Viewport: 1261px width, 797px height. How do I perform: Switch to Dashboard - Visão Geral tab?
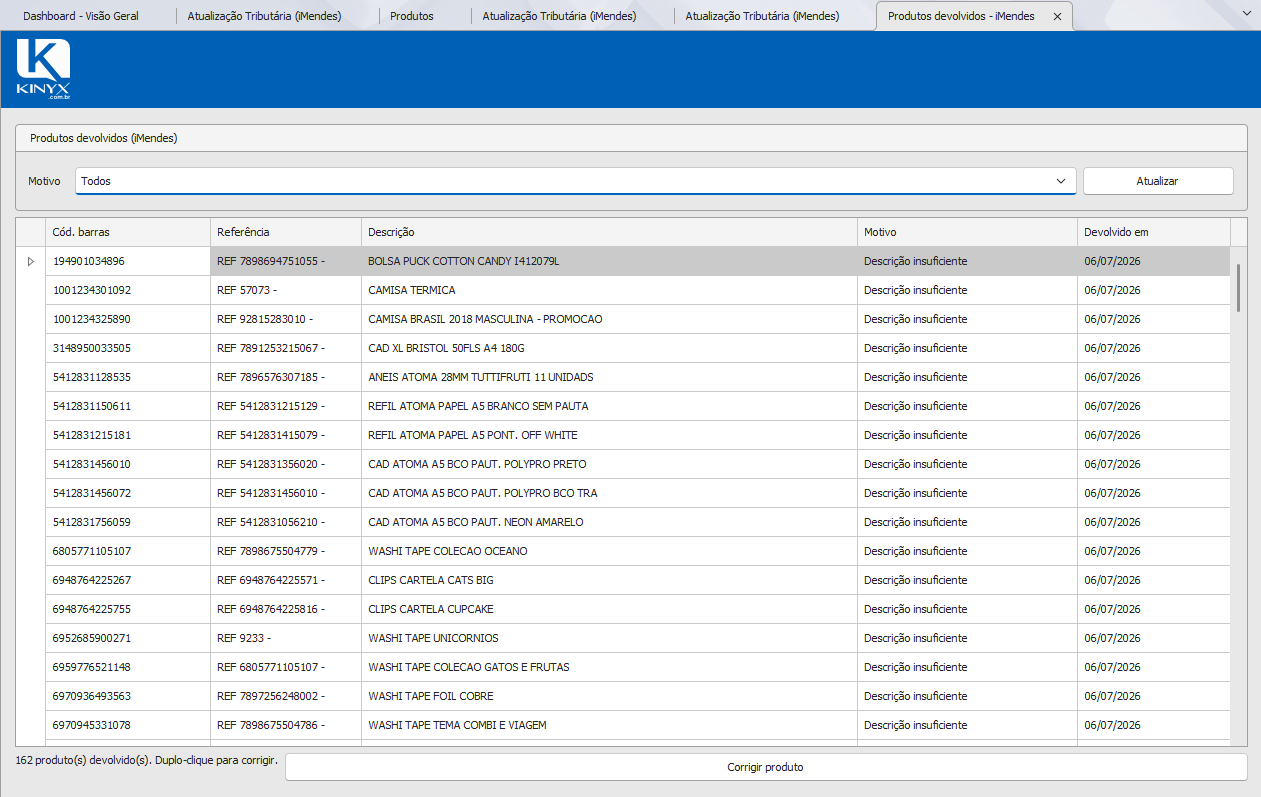coord(81,16)
